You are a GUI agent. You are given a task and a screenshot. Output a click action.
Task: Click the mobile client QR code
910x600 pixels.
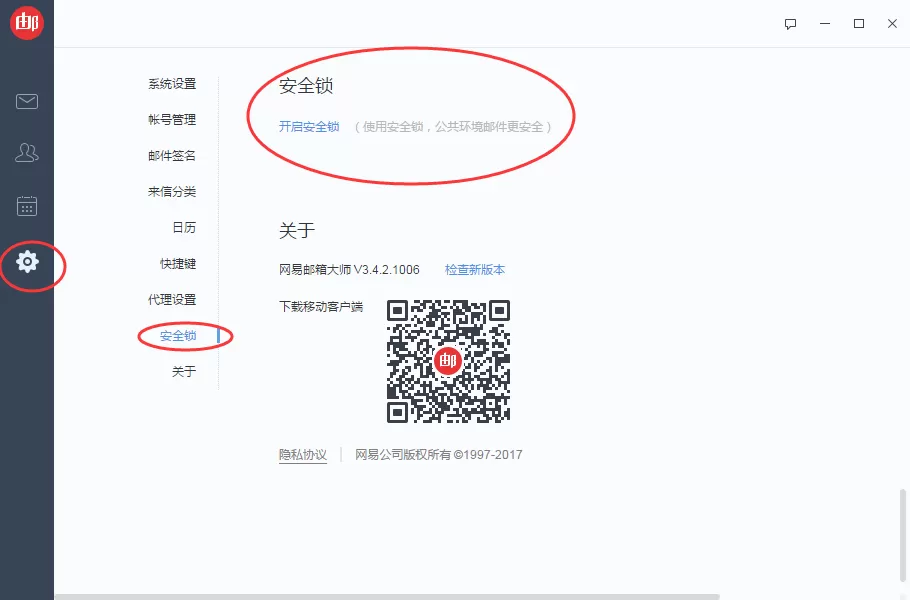(x=448, y=361)
